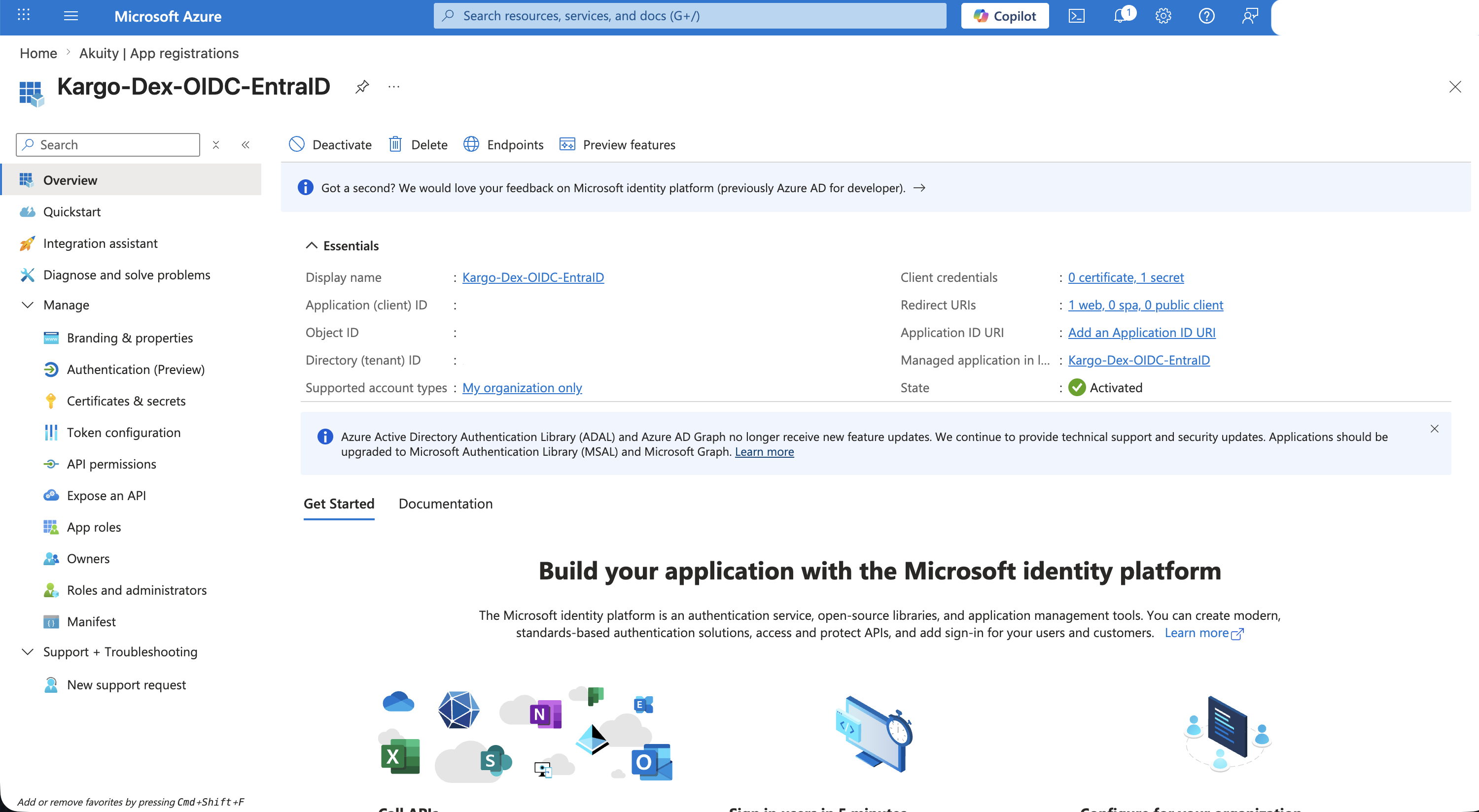This screenshot has width=1479, height=812.
Task: Close the app registration blade
Action: click(1455, 87)
